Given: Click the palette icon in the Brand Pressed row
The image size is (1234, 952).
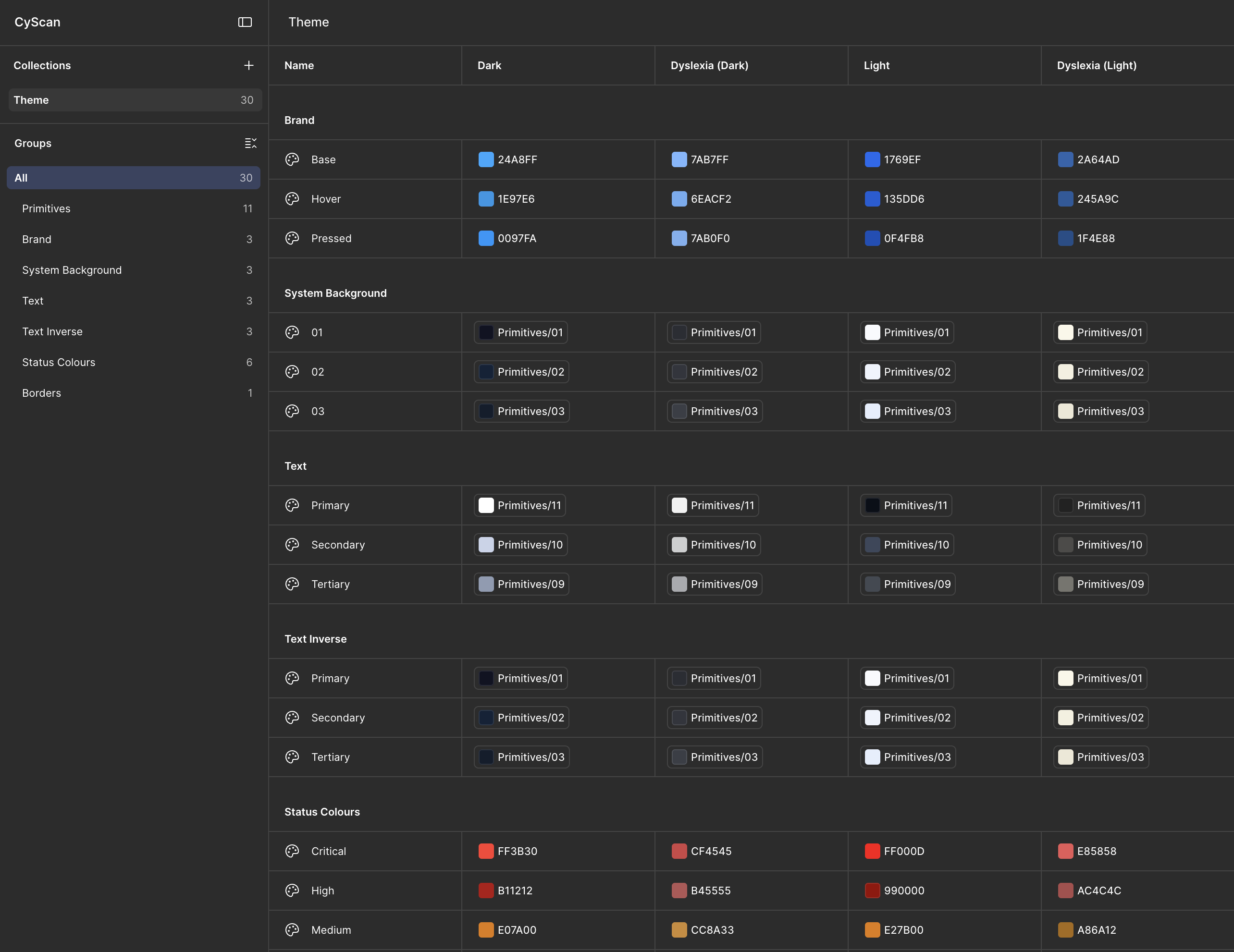Looking at the screenshot, I should [292, 239].
